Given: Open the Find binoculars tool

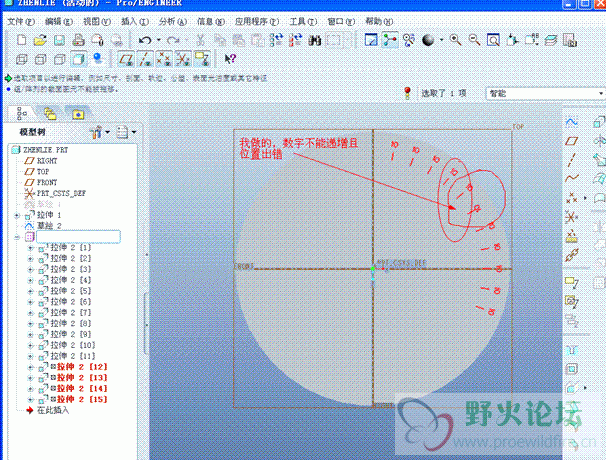Looking at the screenshot, I should click(x=315, y=40).
